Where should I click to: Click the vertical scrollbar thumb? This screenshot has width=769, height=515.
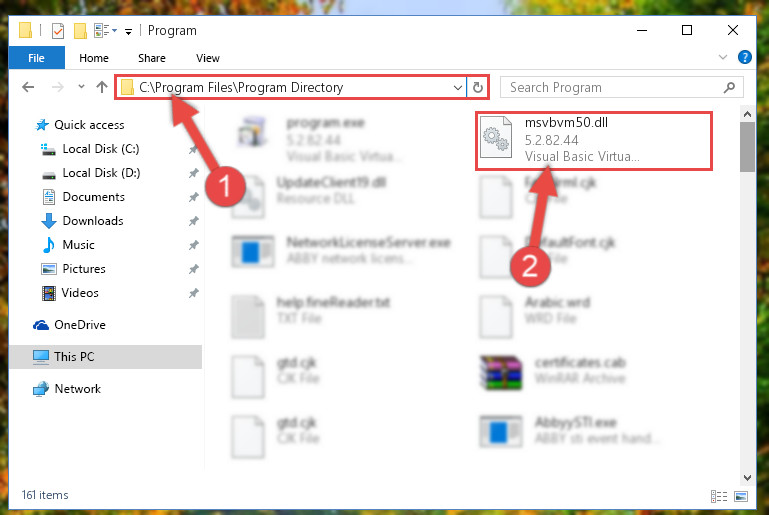[x=747, y=147]
